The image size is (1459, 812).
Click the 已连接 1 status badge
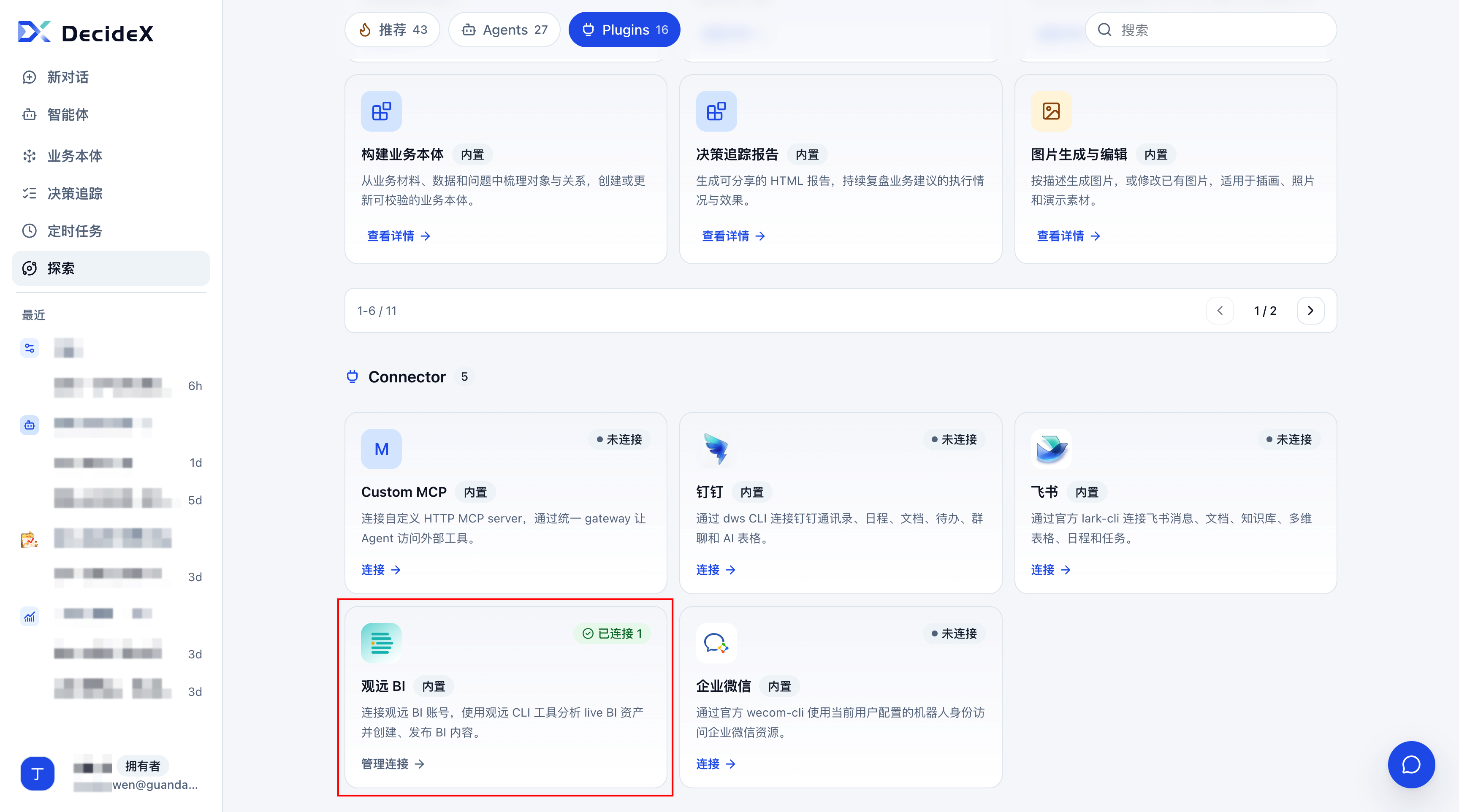click(x=612, y=633)
